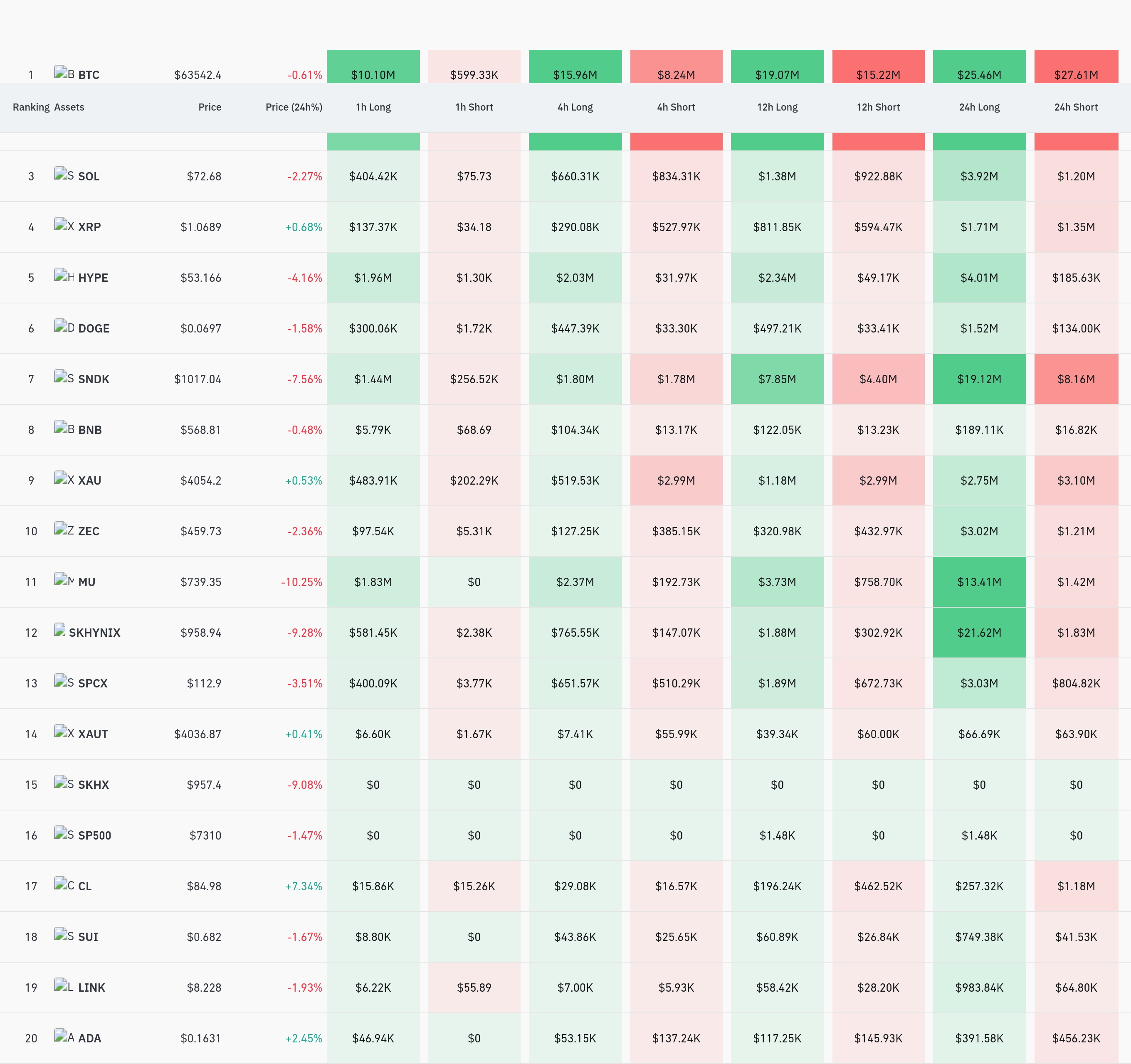The image size is (1131, 1064).
Task: Sort by the 1h Long column header
Action: [373, 107]
